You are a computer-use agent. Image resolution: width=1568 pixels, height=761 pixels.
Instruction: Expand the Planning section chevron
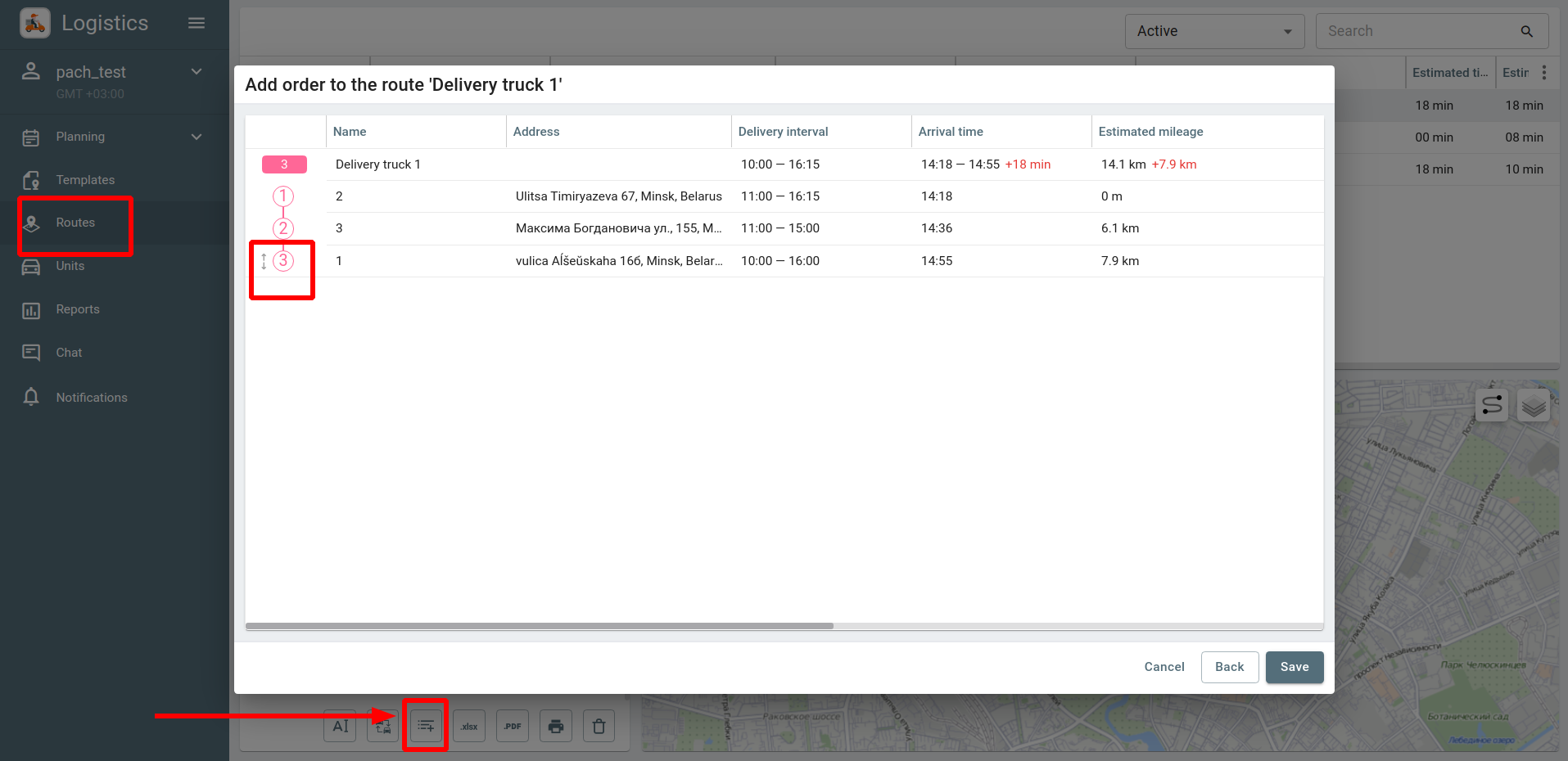click(x=197, y=137)
